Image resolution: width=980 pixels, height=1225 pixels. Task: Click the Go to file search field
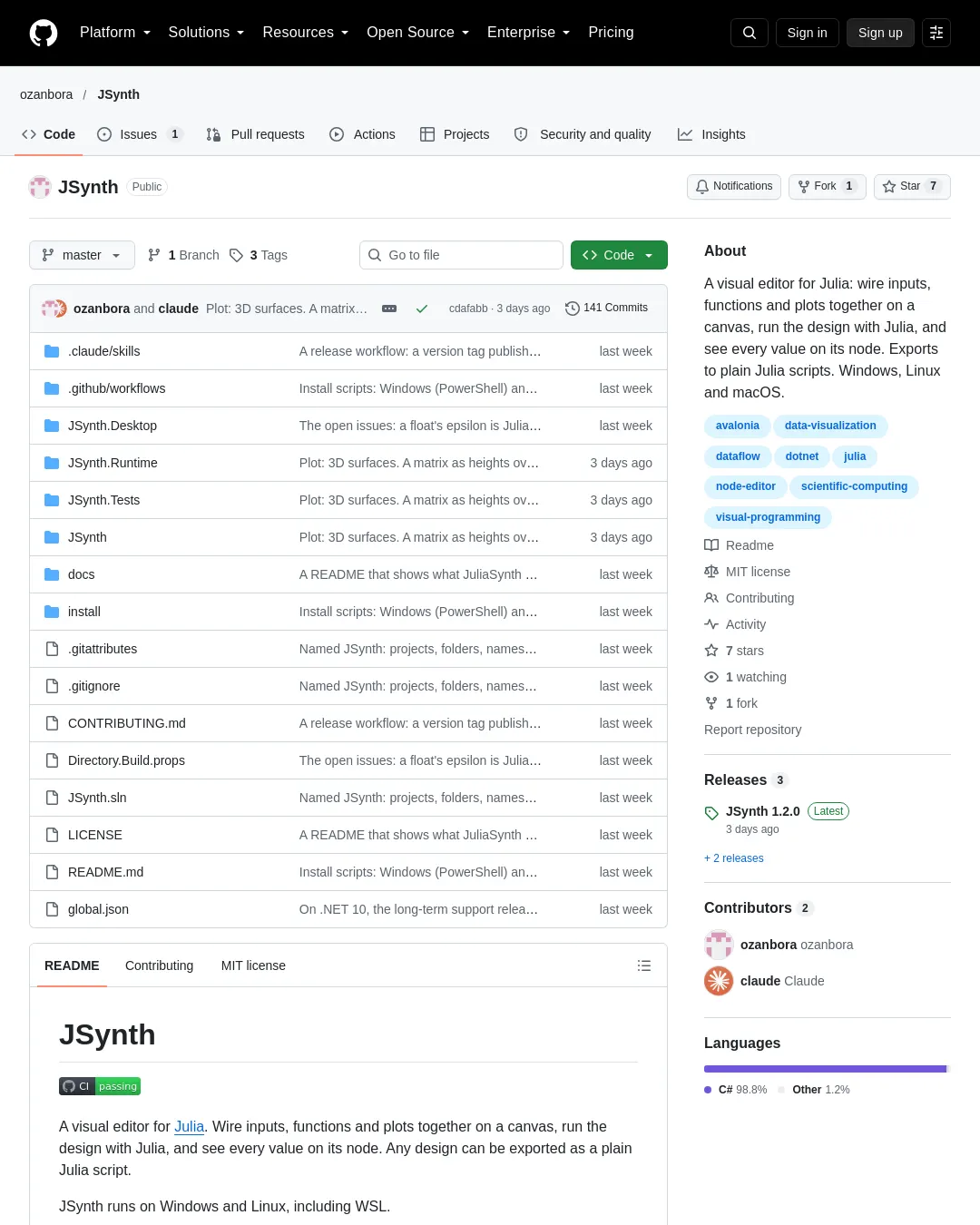(x=461, y=255)
